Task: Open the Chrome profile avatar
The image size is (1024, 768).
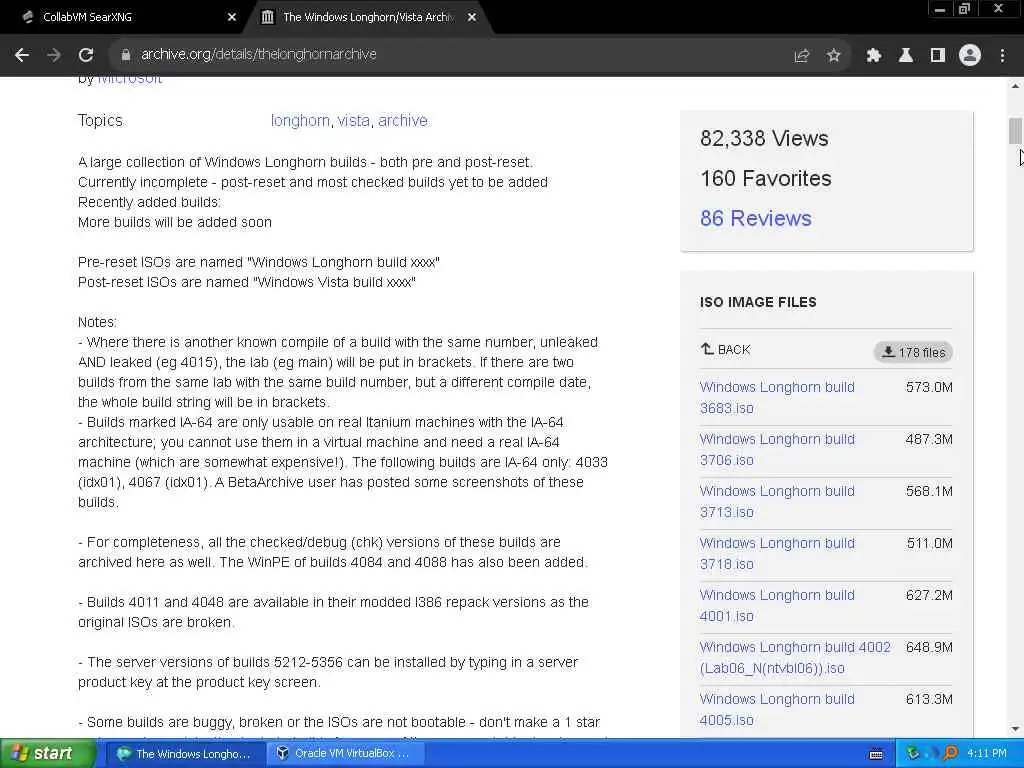Action: [x=970, y=56]
